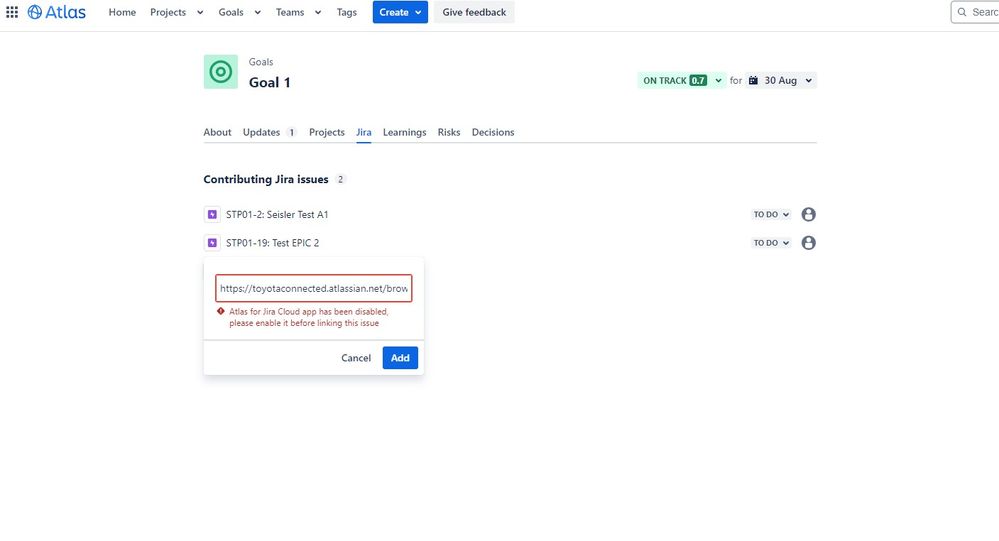The image size is (999, 541).
Task: Click the Jira issues count badge 2
Action: (340, 180)
